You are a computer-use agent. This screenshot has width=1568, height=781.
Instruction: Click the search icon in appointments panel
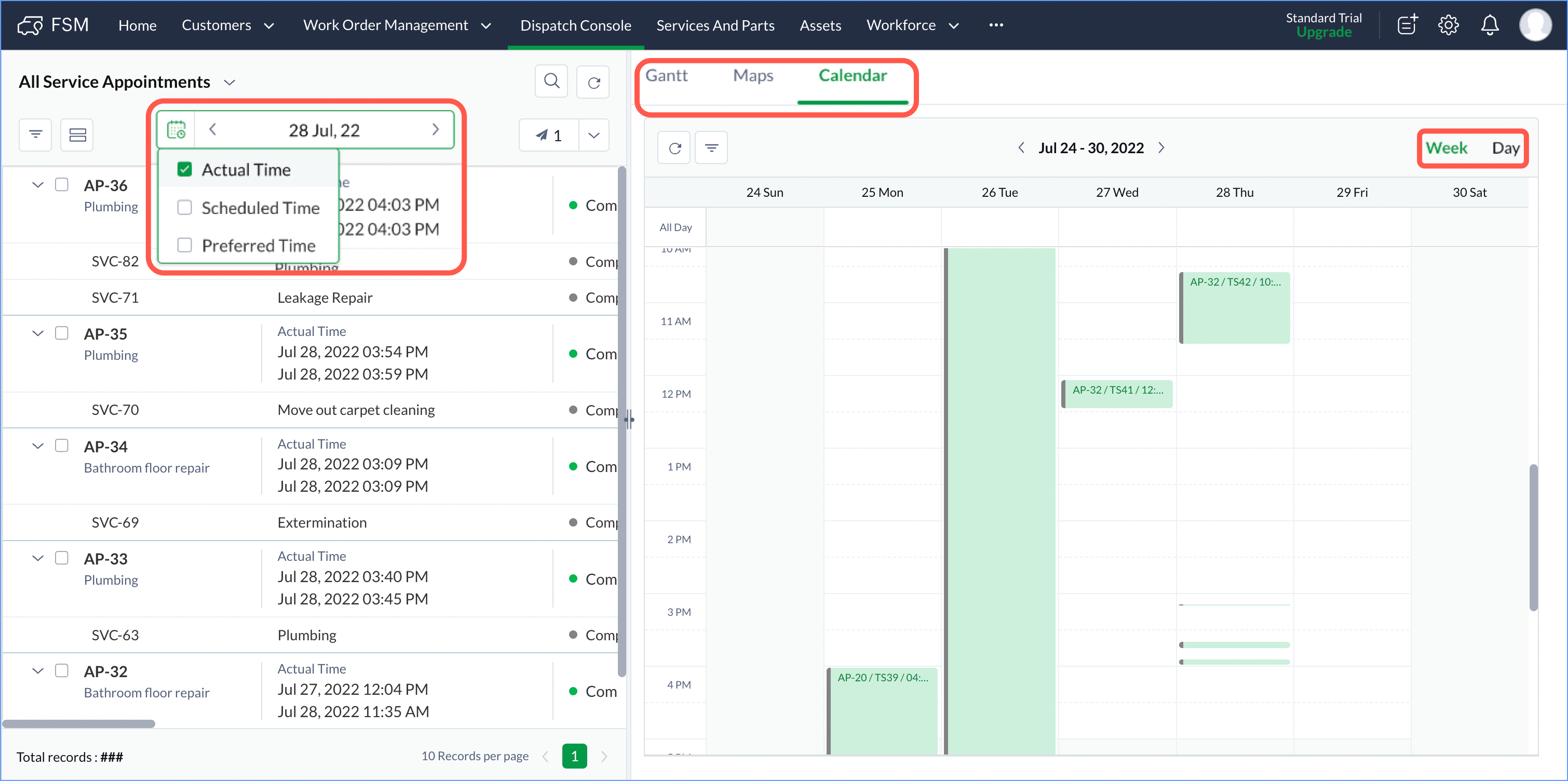[551, 81]
